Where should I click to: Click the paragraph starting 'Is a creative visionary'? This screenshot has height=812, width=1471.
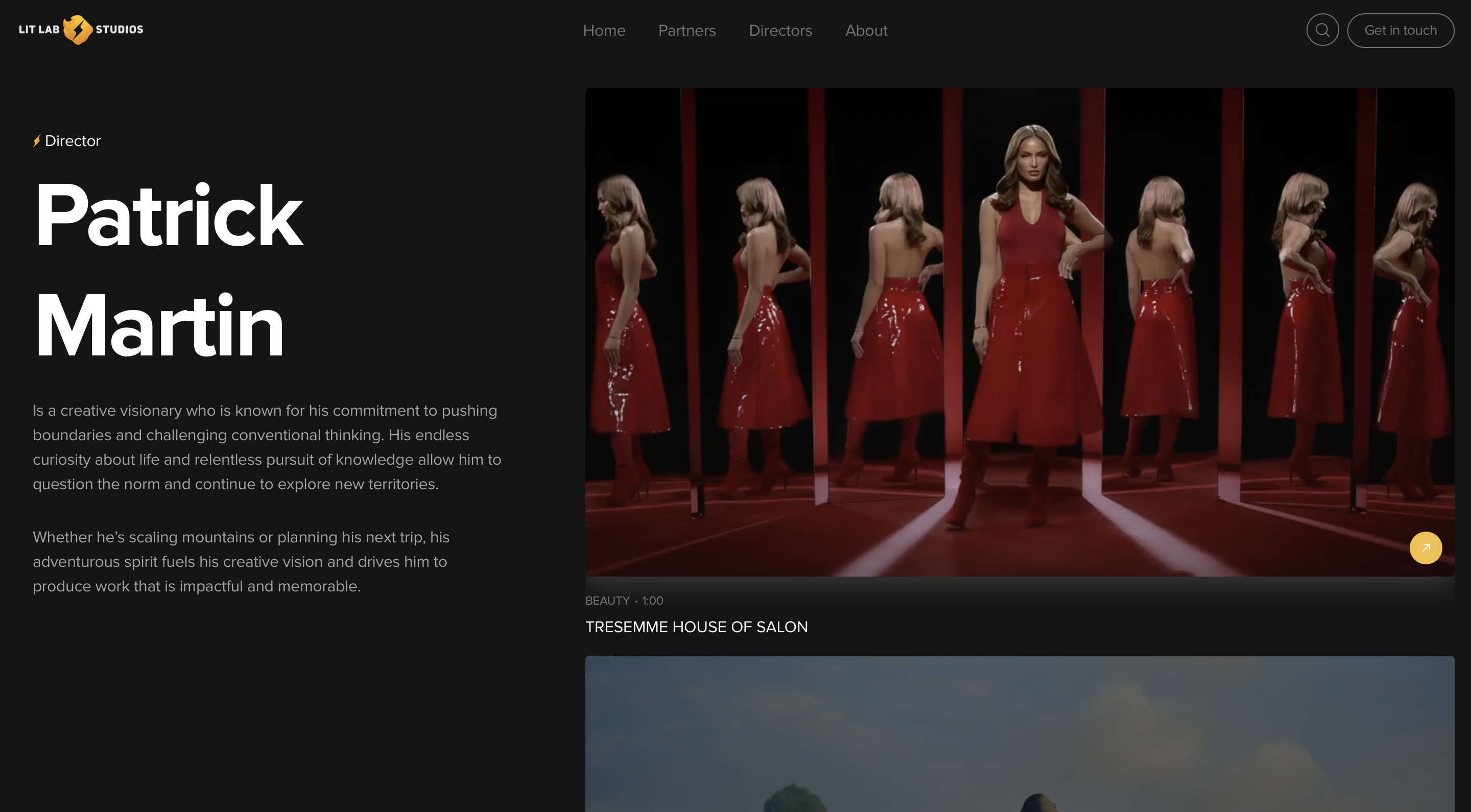(x=267, y=447)
